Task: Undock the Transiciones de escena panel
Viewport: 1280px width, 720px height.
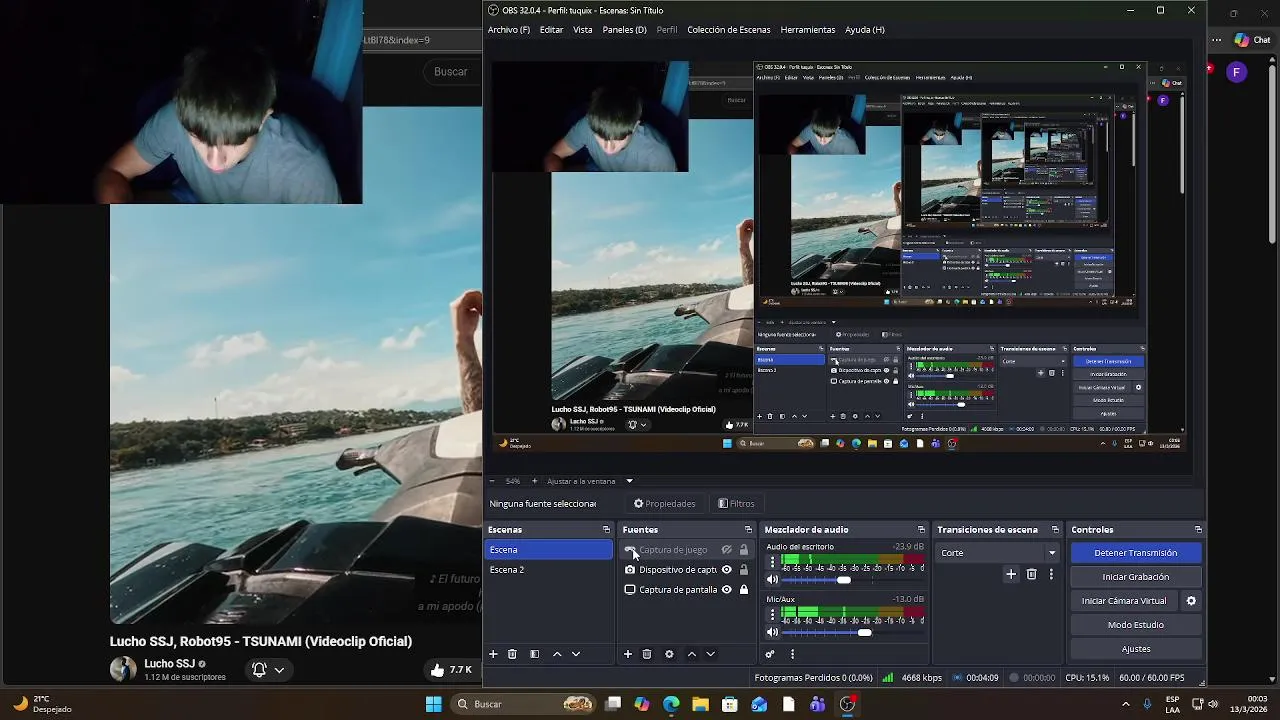Action: click(x=1055, y=530)
